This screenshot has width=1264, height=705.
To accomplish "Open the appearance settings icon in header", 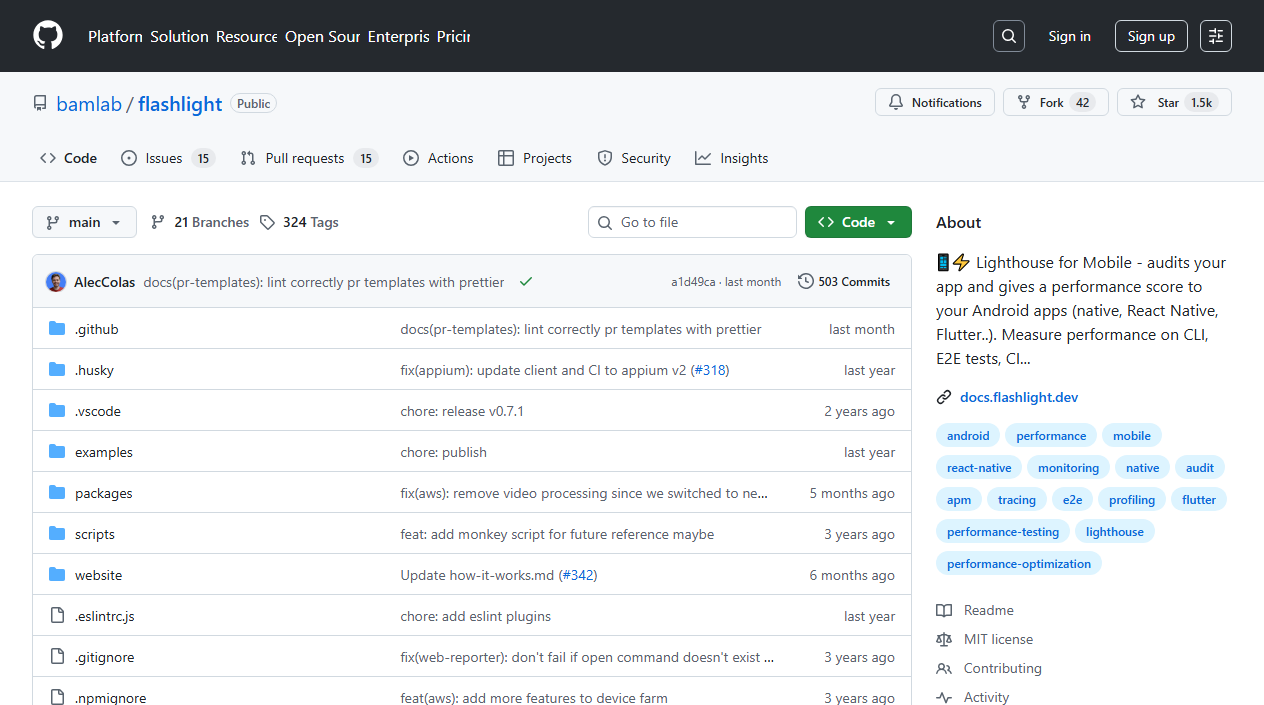I will 1216,36.
